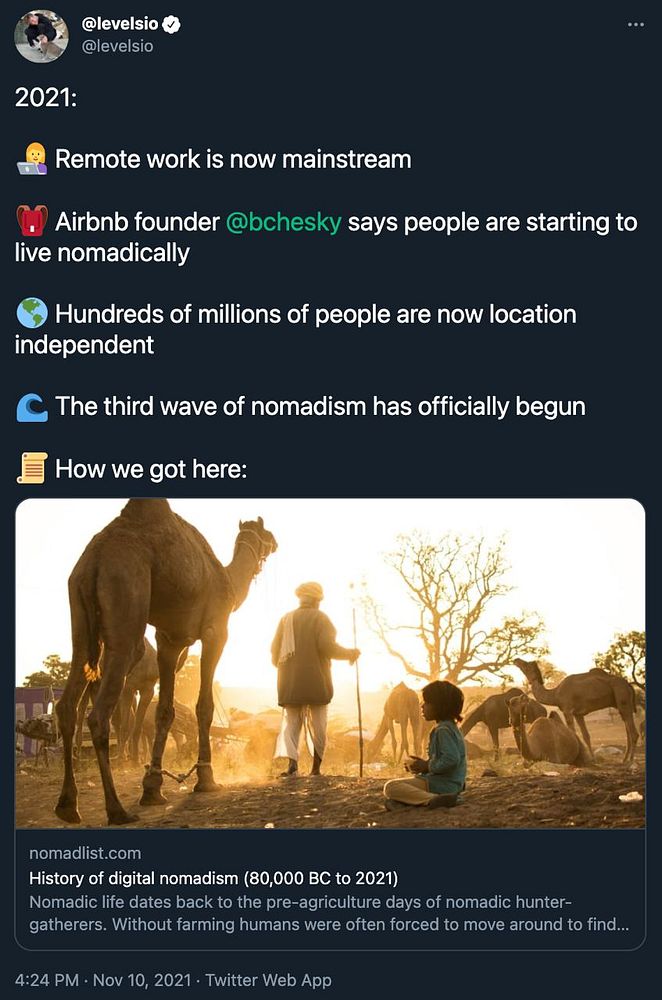662x1000 pixels.
Task: Click the levelsio profile avatar photo
Action: point(41,36)
